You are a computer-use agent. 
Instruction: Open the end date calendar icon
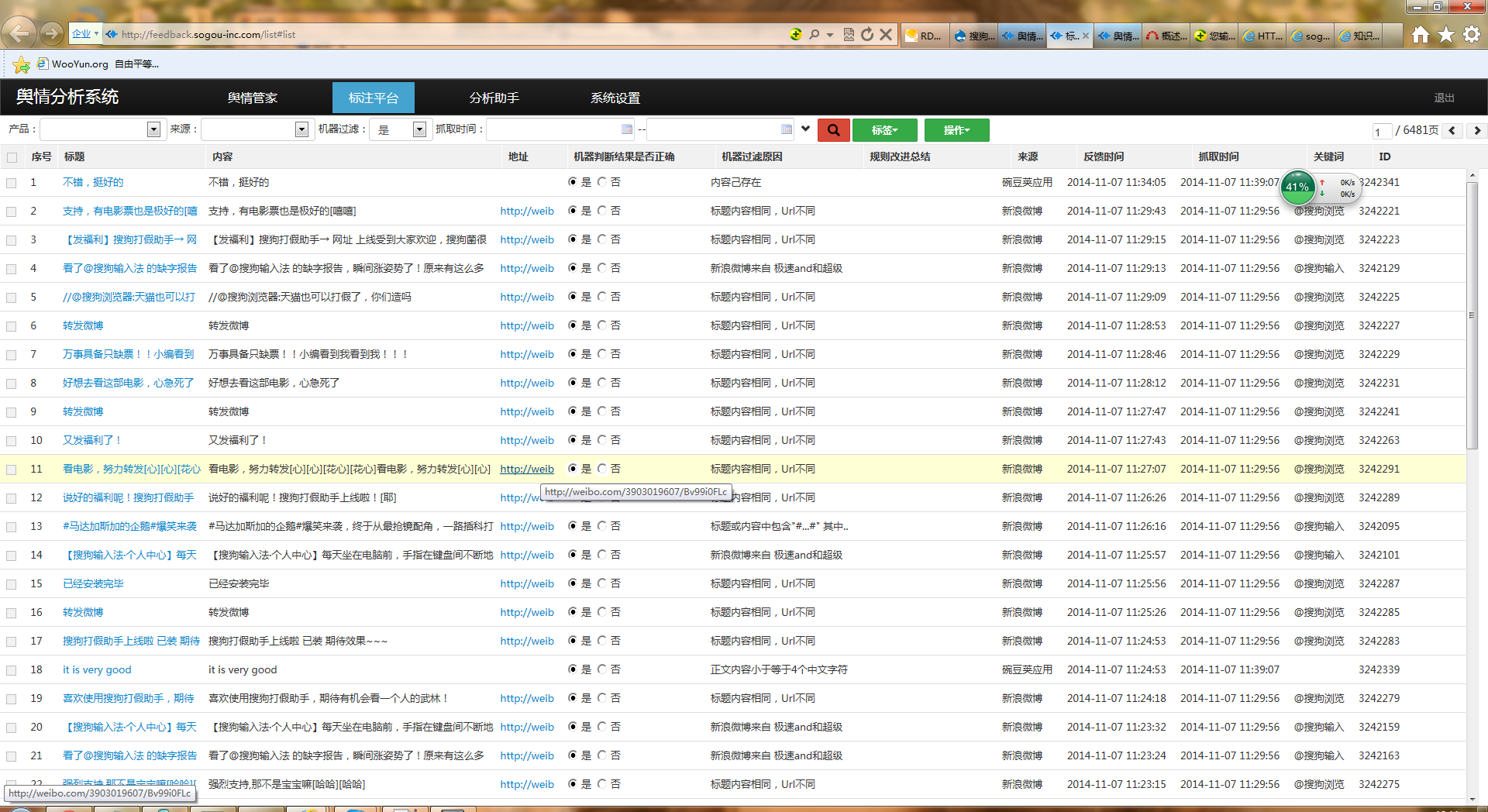pyautogui.click(x=787, y=129)
